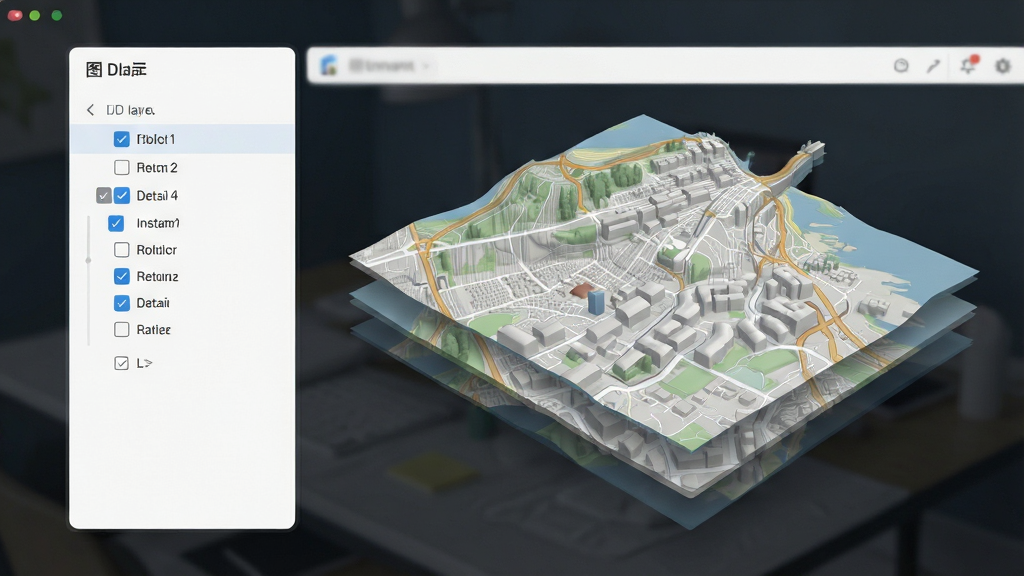
Task: Enable the Ratiee layer checkbox
Action: [121, 329]
